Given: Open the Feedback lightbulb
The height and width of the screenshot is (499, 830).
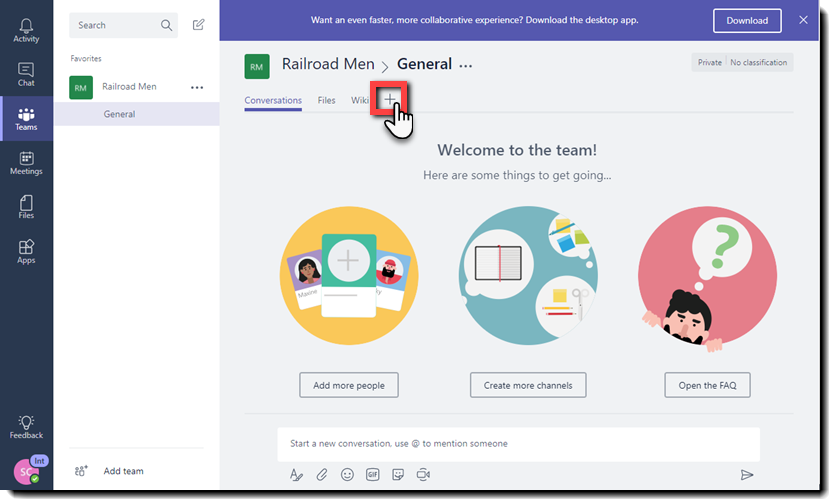Looking at the screenshot, I should (26, 427).
